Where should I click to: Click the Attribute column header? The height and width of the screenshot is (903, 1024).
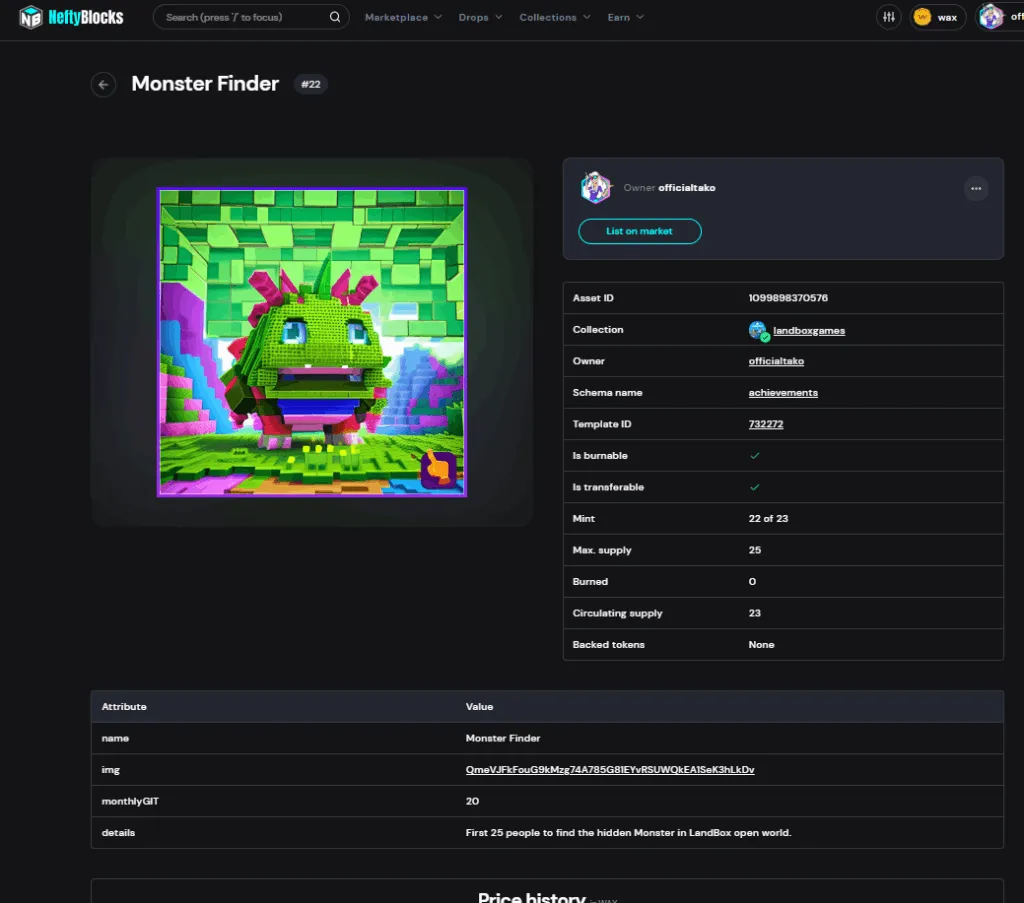point(124,706)
